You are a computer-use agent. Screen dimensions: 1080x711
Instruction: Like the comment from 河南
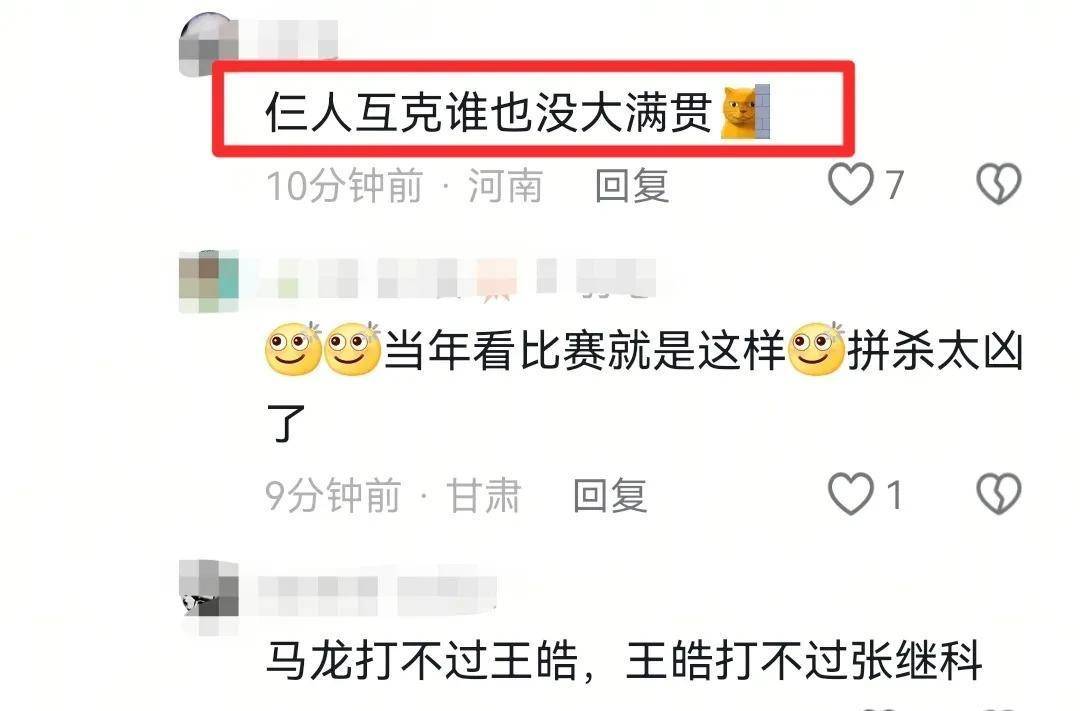coord(850,184)
